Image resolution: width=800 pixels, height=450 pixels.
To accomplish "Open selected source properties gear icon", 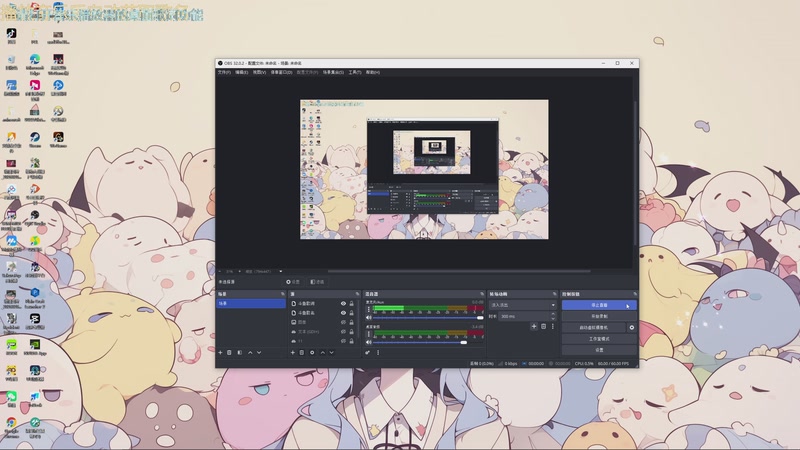I will point(312,353).
